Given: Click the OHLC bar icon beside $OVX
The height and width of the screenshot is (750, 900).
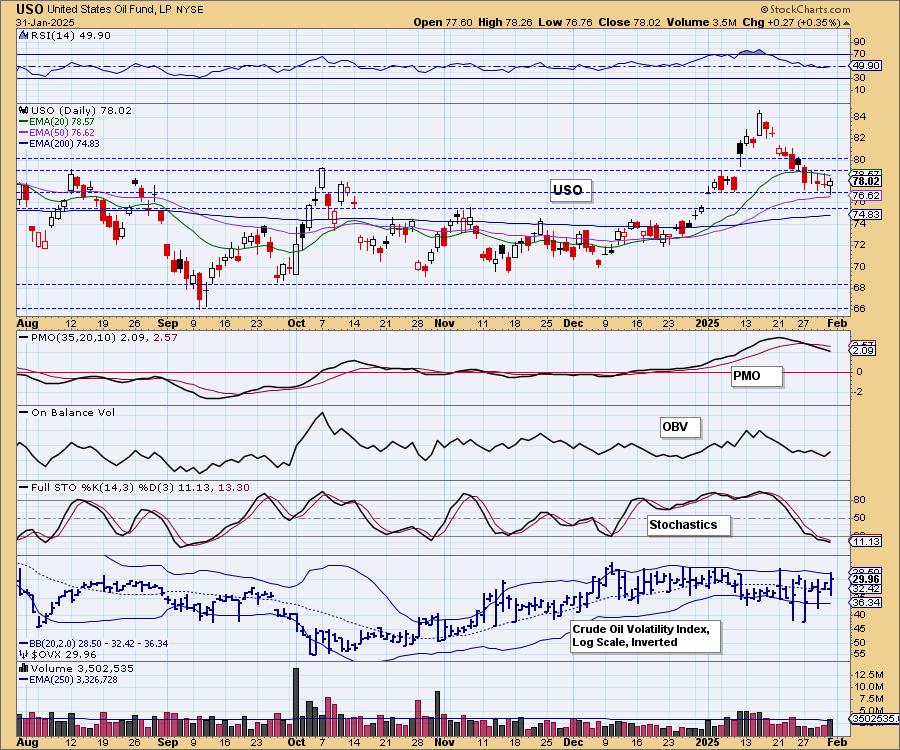Looking at the screenshot, I should click(x=24, y=654).
